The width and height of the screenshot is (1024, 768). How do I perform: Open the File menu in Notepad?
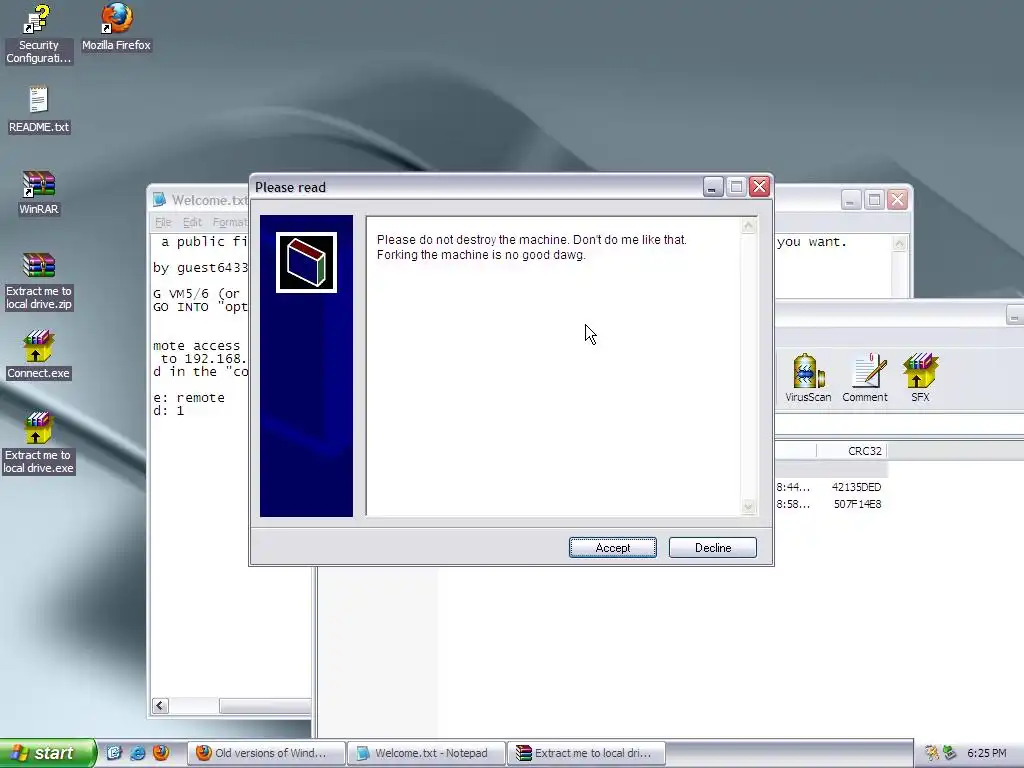(163, 223)
